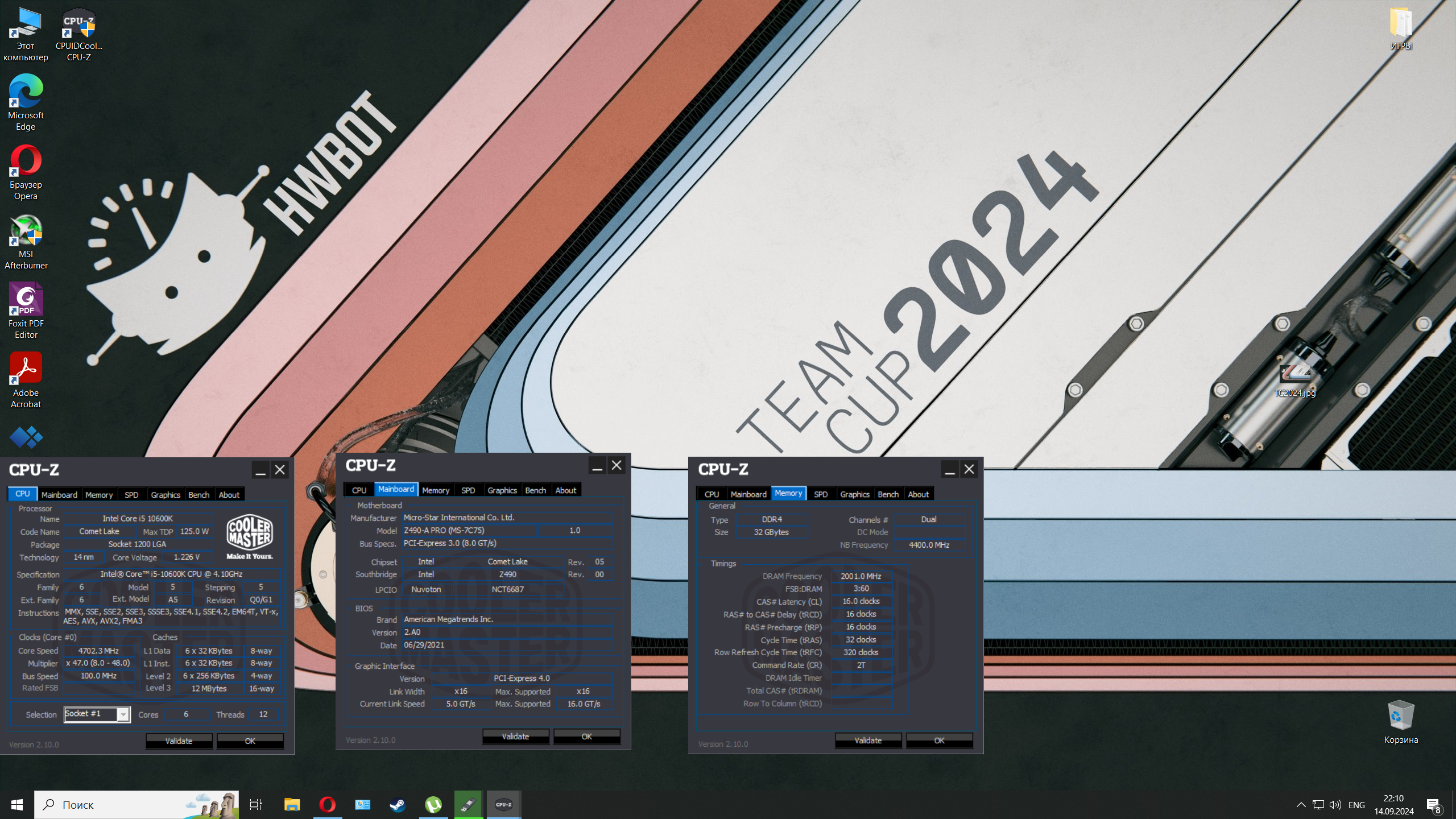1456x819 pixels.
Task: Open the SPD tab in Memory window
Action: [821, 494]
